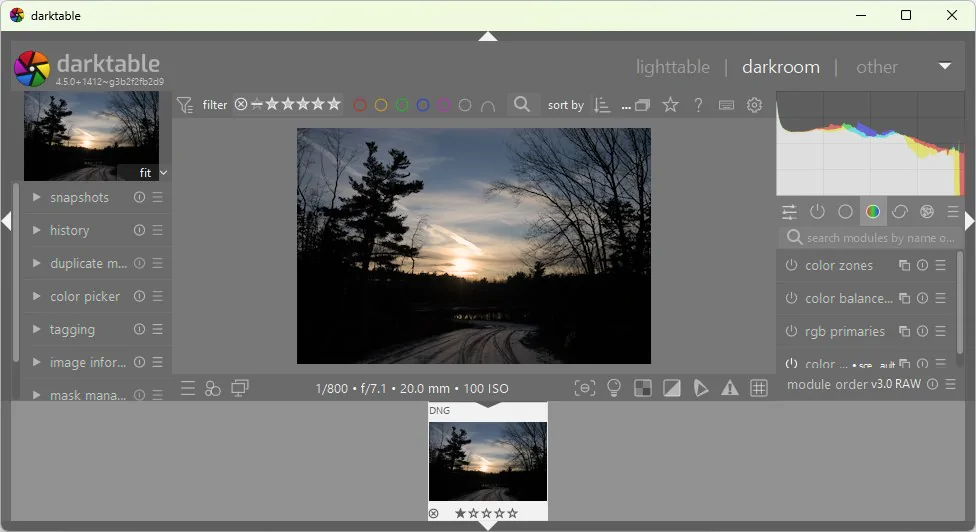Image resolution: width=976 pixels, height=532 pixels.
Task: Click the navigation preview thumbnail
Action: point(91,136)
